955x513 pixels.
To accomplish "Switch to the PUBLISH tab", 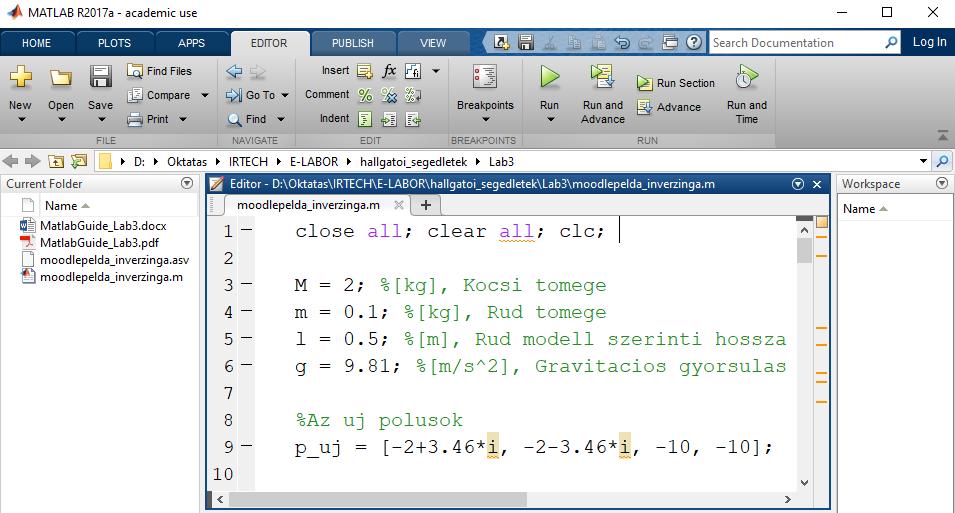I will coord(353,43).
